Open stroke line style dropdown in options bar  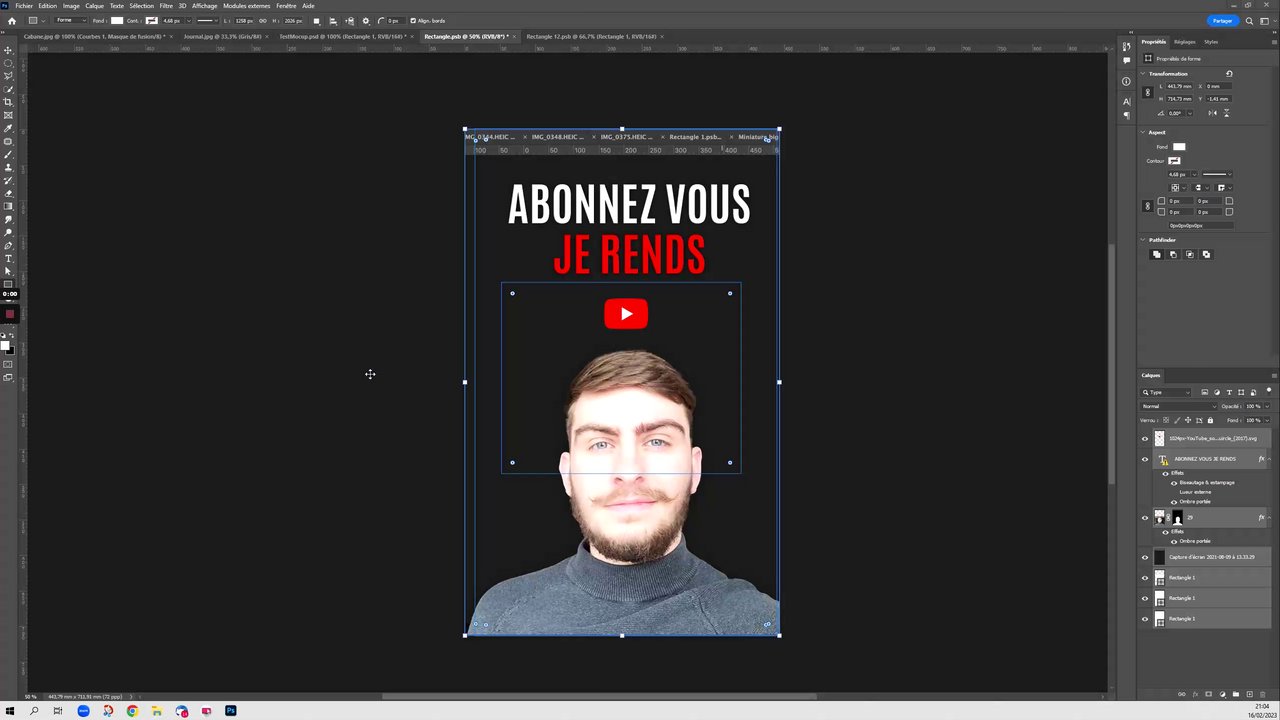tap(207, 21)
